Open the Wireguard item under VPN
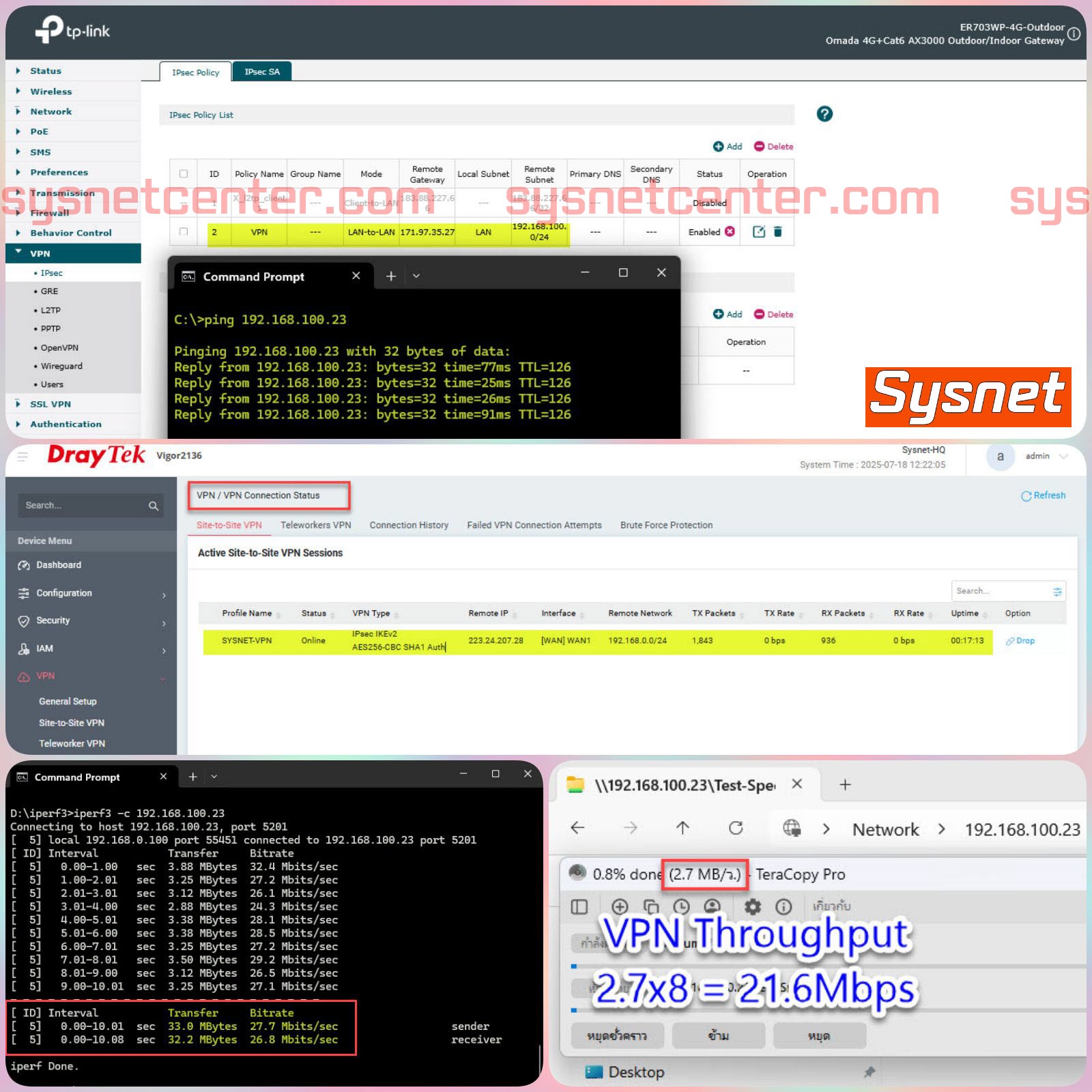Viewport: 1092px width, 1092px height. pyautogui.click(x=61, y=366)
